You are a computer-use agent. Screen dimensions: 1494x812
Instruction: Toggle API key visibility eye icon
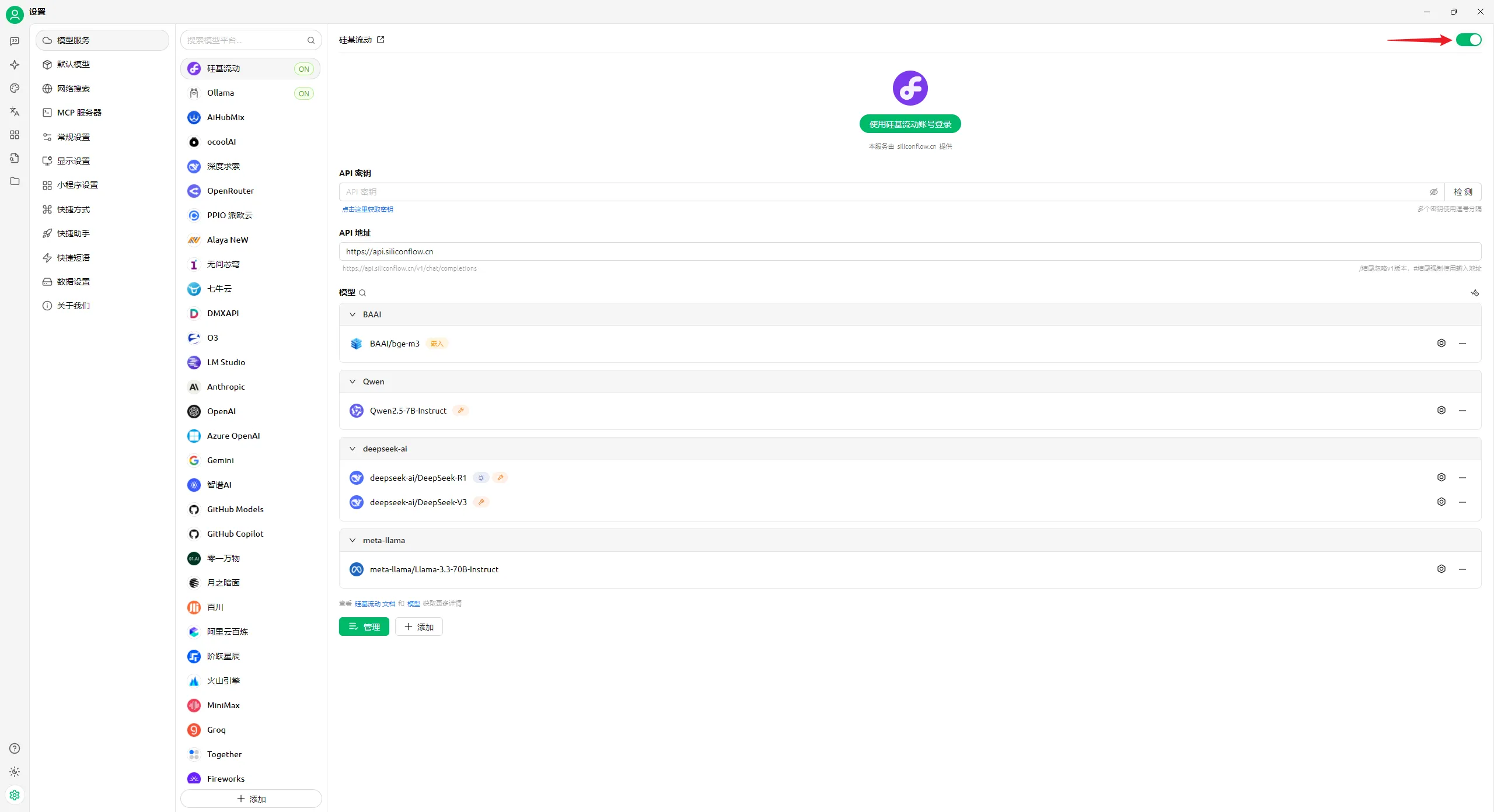(x=1433, y=192)
